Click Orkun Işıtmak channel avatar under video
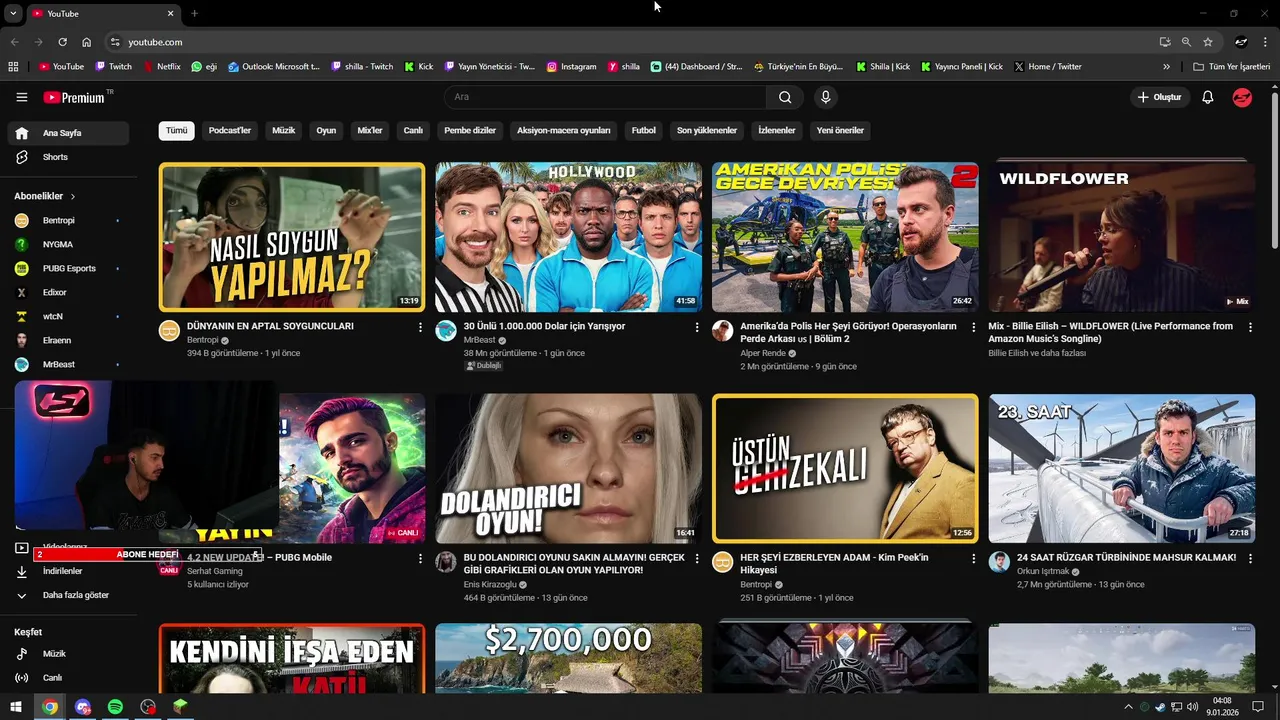Screen dimensions: 1280x720 [x=999, y=562]
